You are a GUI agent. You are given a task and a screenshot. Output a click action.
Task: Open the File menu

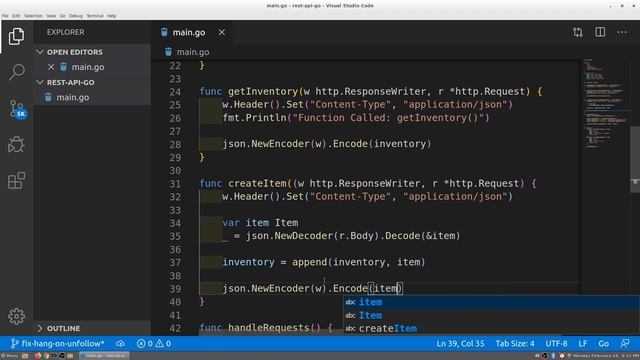coord(5,16)
